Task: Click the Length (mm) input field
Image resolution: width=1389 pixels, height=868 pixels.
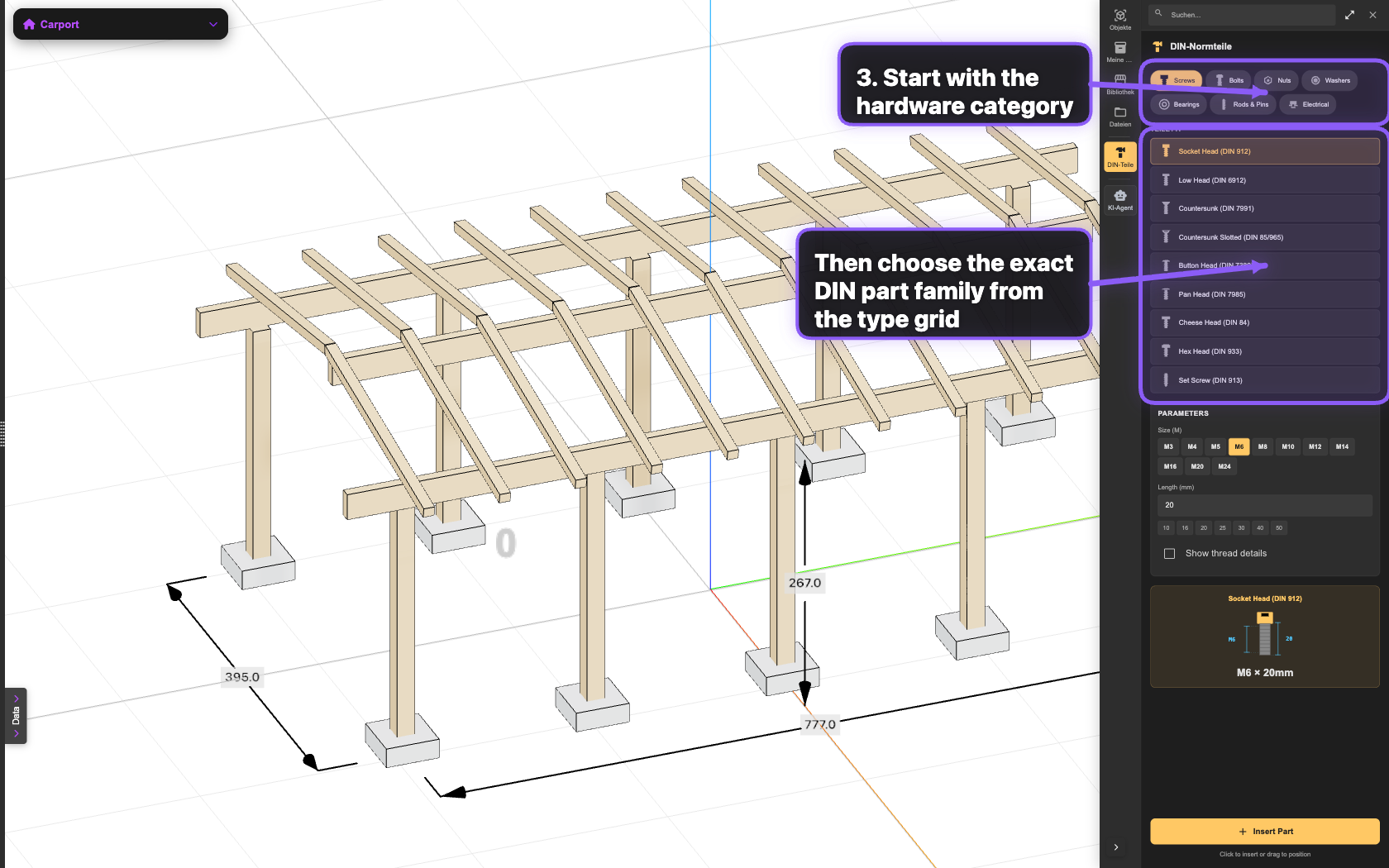Action: 1264,505
